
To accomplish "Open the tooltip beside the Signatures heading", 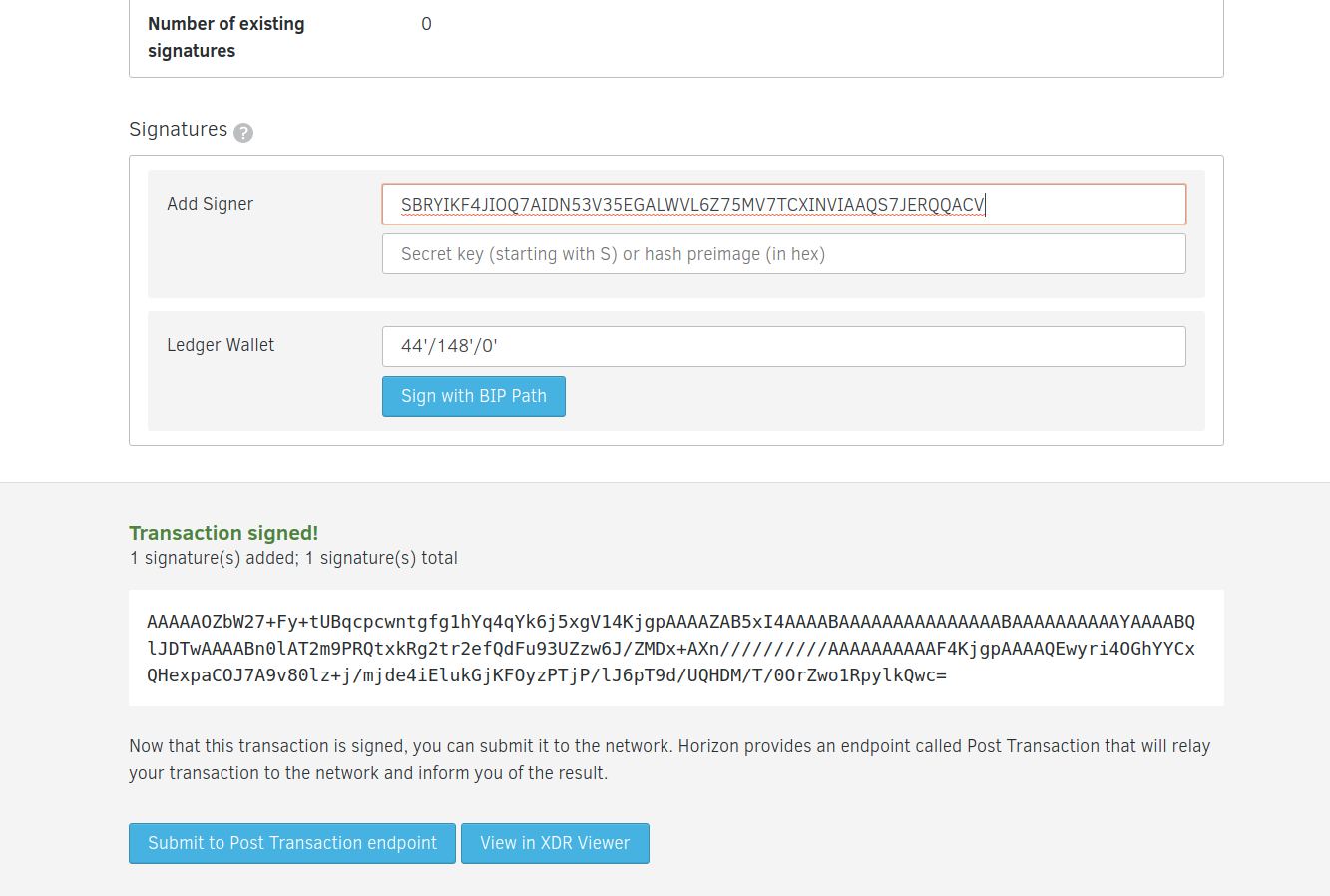I will pyautogui.click(x=242, y=132).
